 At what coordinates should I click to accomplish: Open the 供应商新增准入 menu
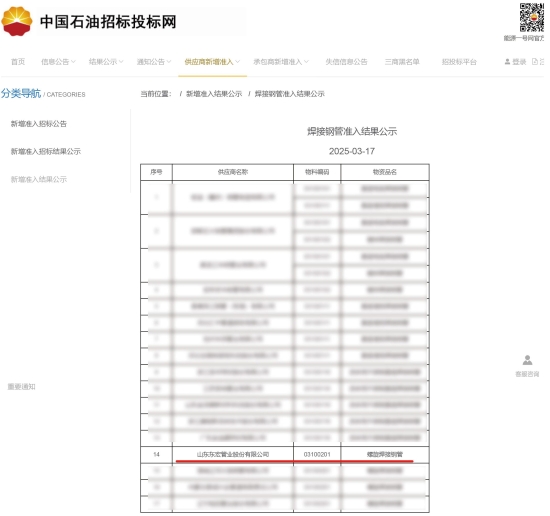[212, 62]
